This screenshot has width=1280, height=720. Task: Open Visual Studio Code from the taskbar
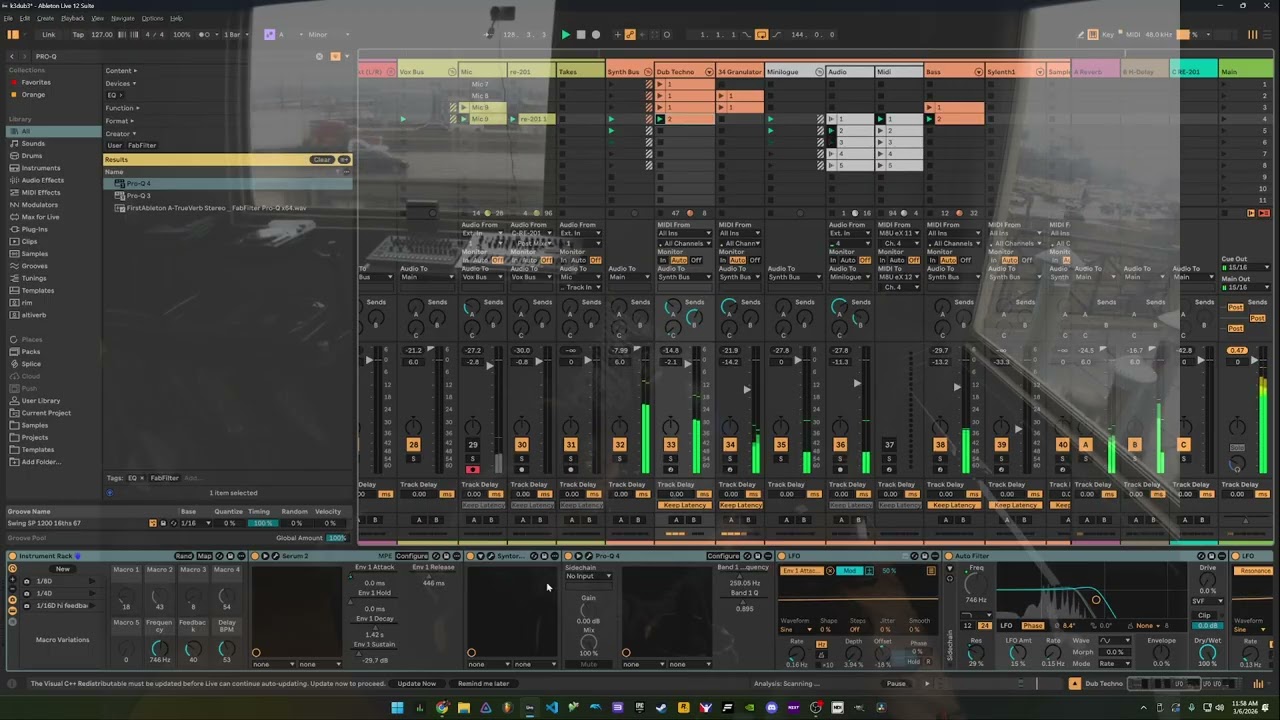(552, 708)
